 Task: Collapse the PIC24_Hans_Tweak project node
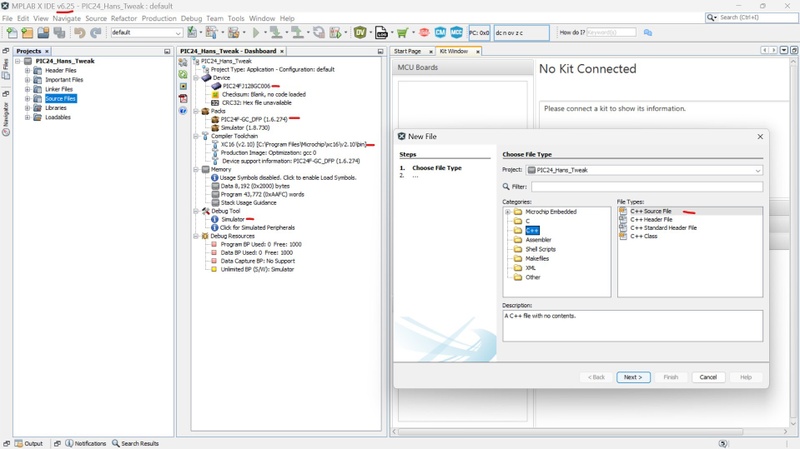(x=18, y=61)
